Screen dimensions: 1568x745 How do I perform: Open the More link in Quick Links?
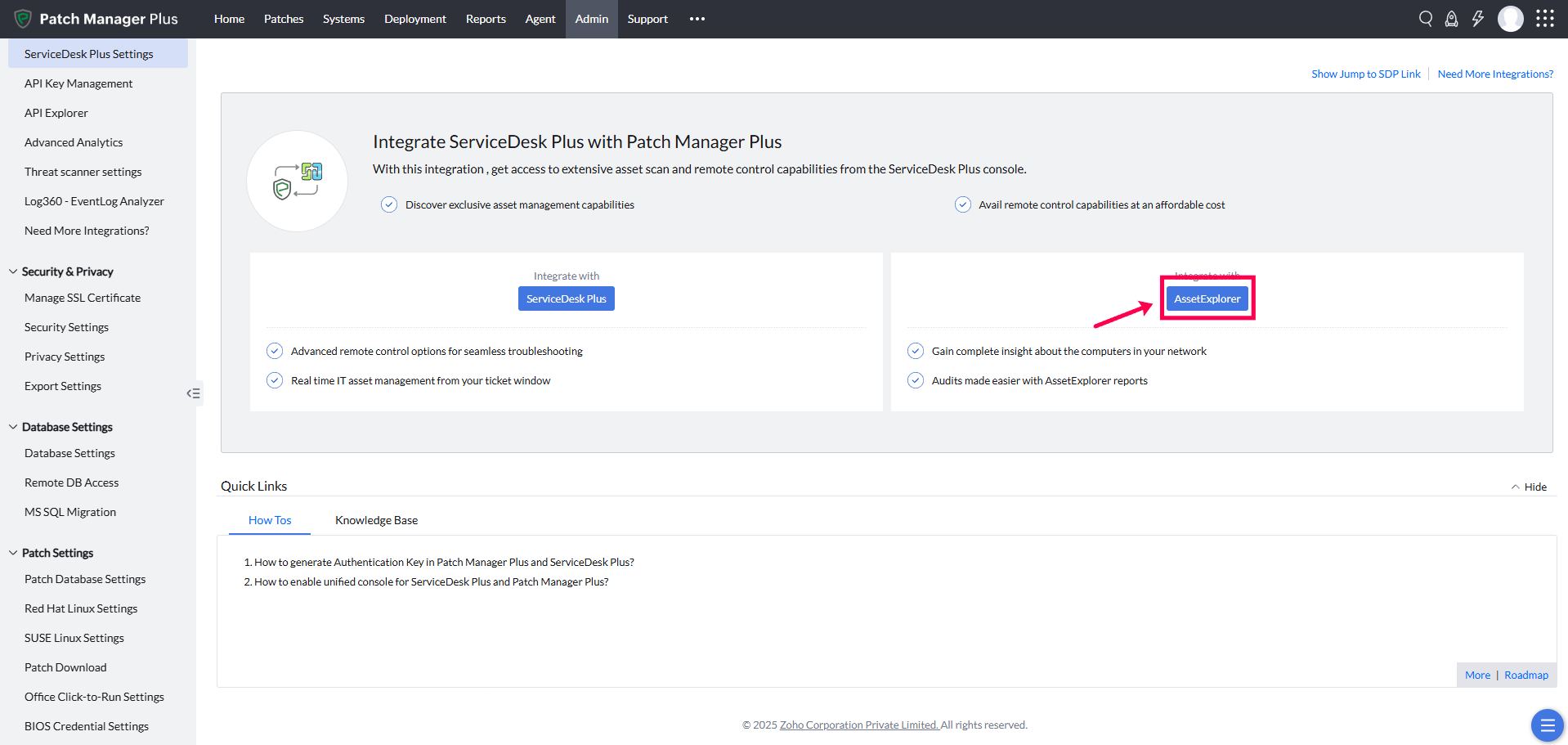(1477, 675)
